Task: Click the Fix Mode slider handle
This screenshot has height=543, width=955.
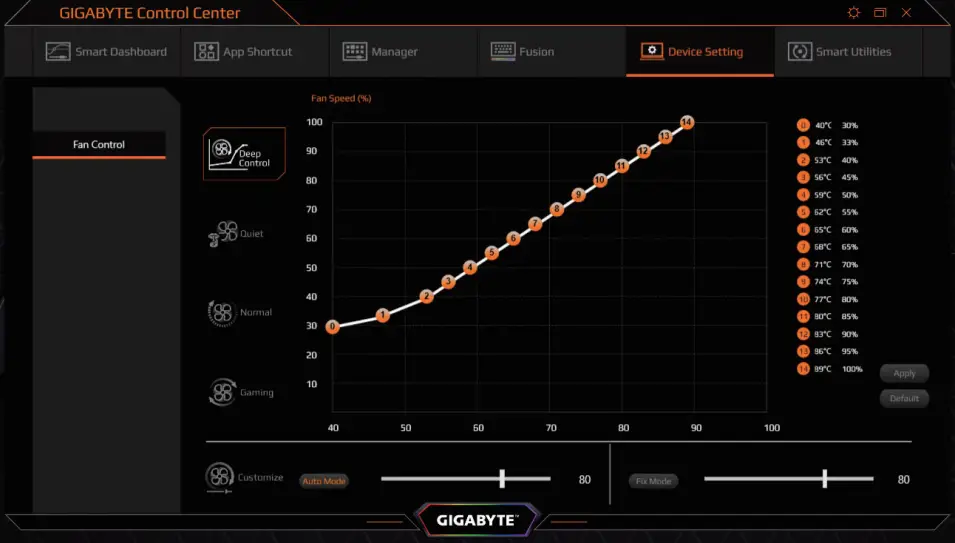Action: tap(825, 478)
